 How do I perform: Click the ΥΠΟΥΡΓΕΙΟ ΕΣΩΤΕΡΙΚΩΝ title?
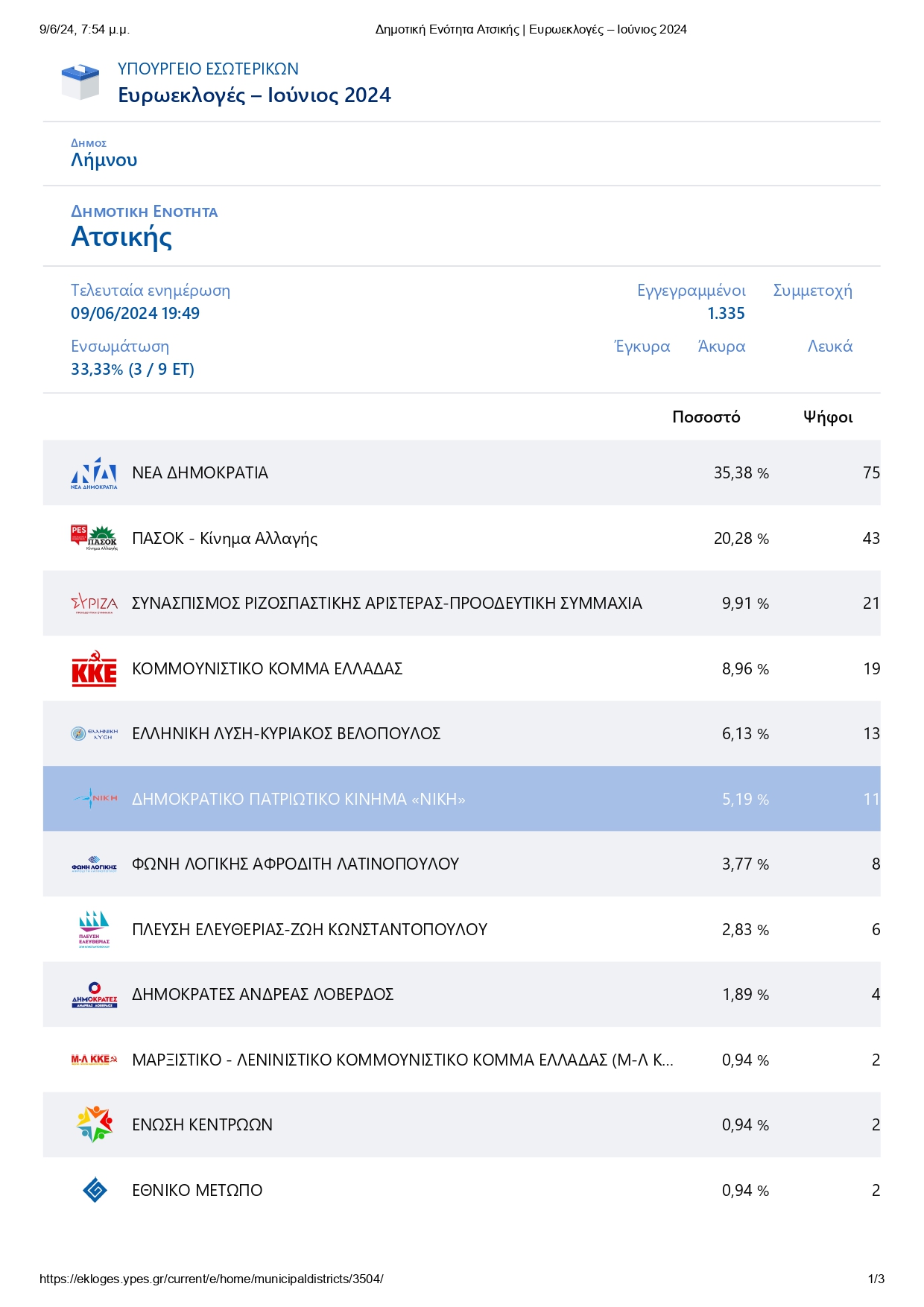coord(208,69)
